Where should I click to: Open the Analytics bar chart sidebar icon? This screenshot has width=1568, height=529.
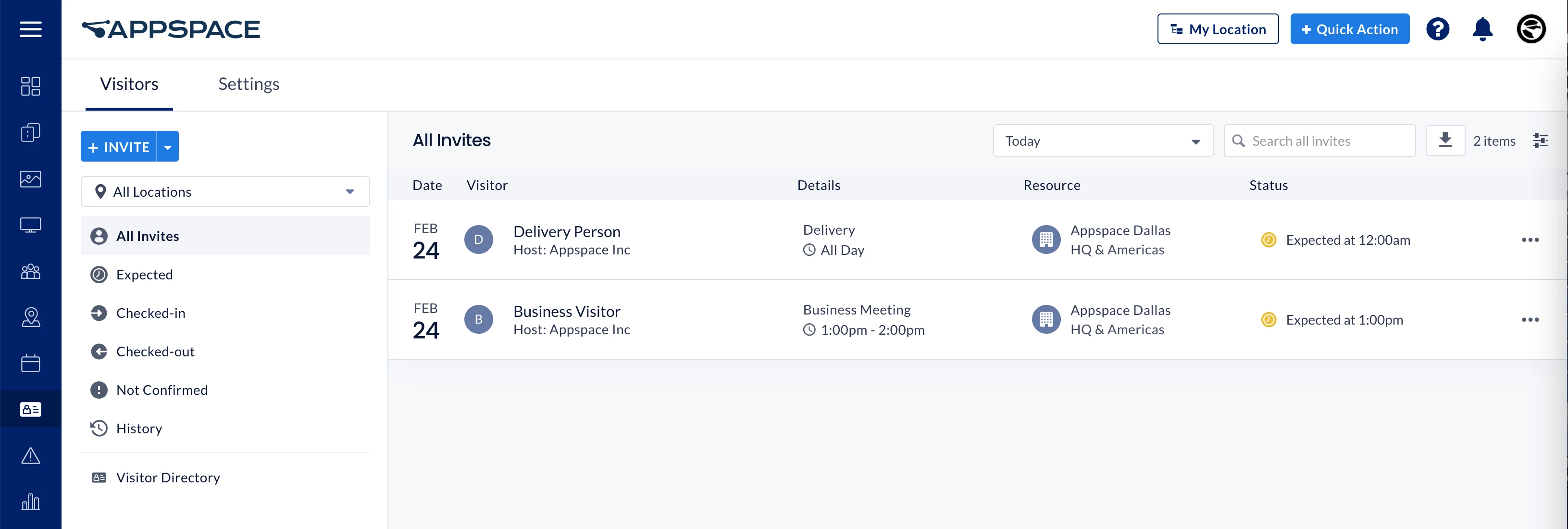tap(30, 502)
